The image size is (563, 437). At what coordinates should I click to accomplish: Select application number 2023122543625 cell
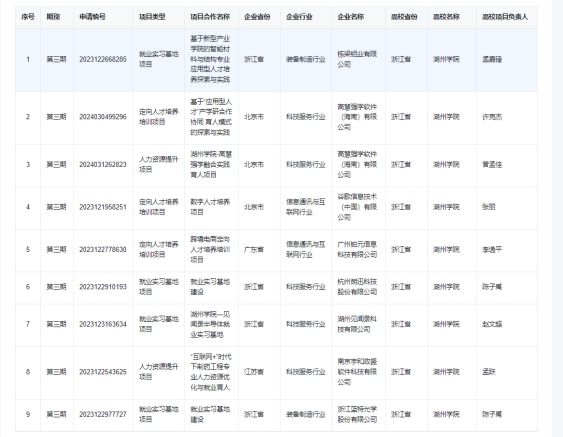pyautogui.click(x=103, y=372)
